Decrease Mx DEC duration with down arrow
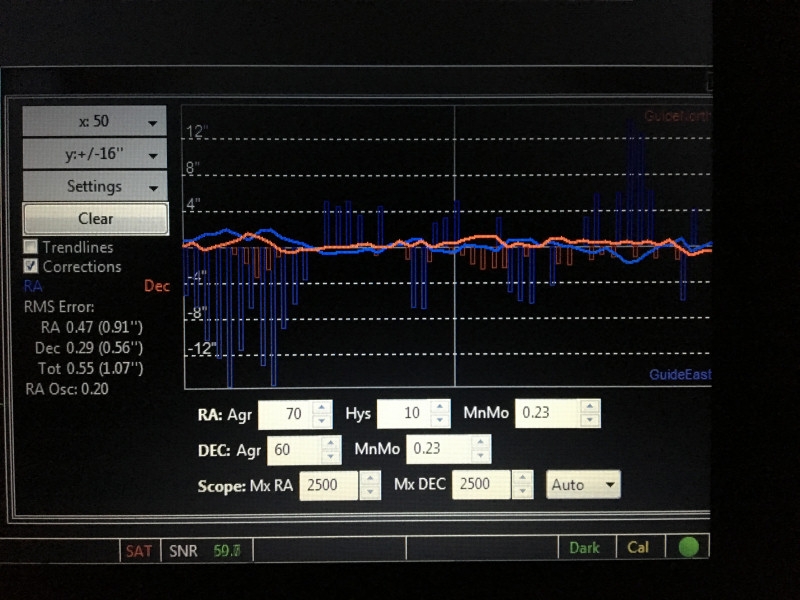Viewport: 800px width, 600px height. (x=522, y=491)
